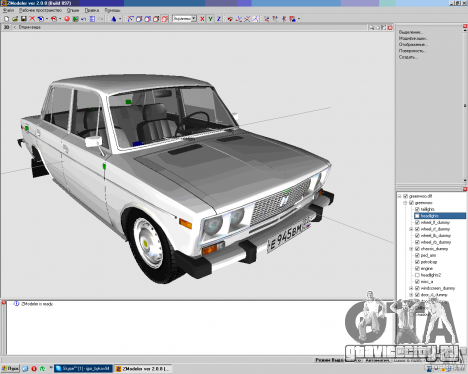Viewport: 468px width, 374px height.
Task: Click the viewport maximize icon
Action: 384,27
